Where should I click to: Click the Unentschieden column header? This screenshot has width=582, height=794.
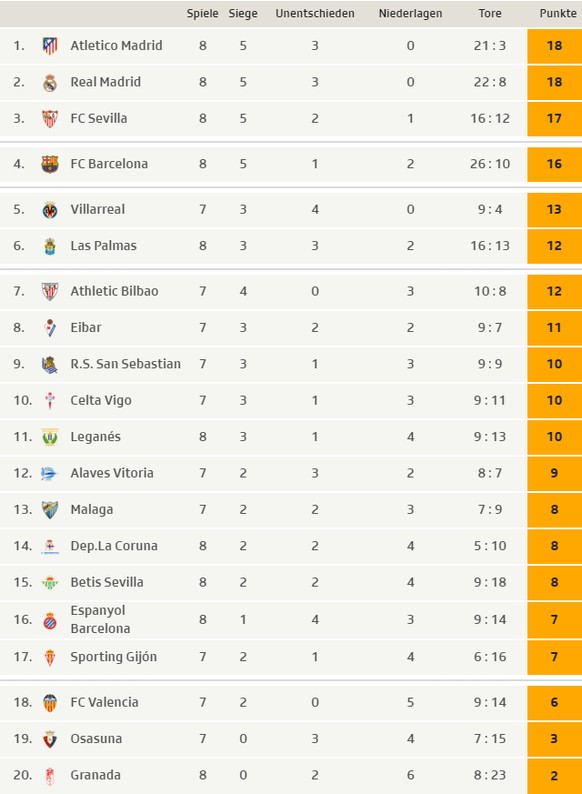tap(315, 14)
